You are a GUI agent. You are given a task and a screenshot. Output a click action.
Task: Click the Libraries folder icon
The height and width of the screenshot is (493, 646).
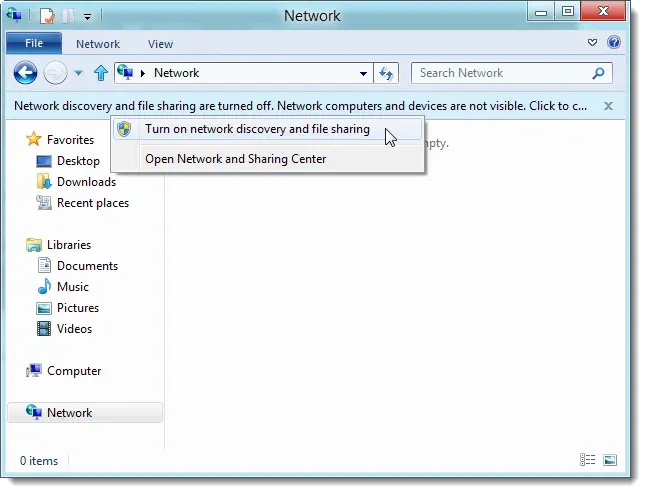(34, 245)
